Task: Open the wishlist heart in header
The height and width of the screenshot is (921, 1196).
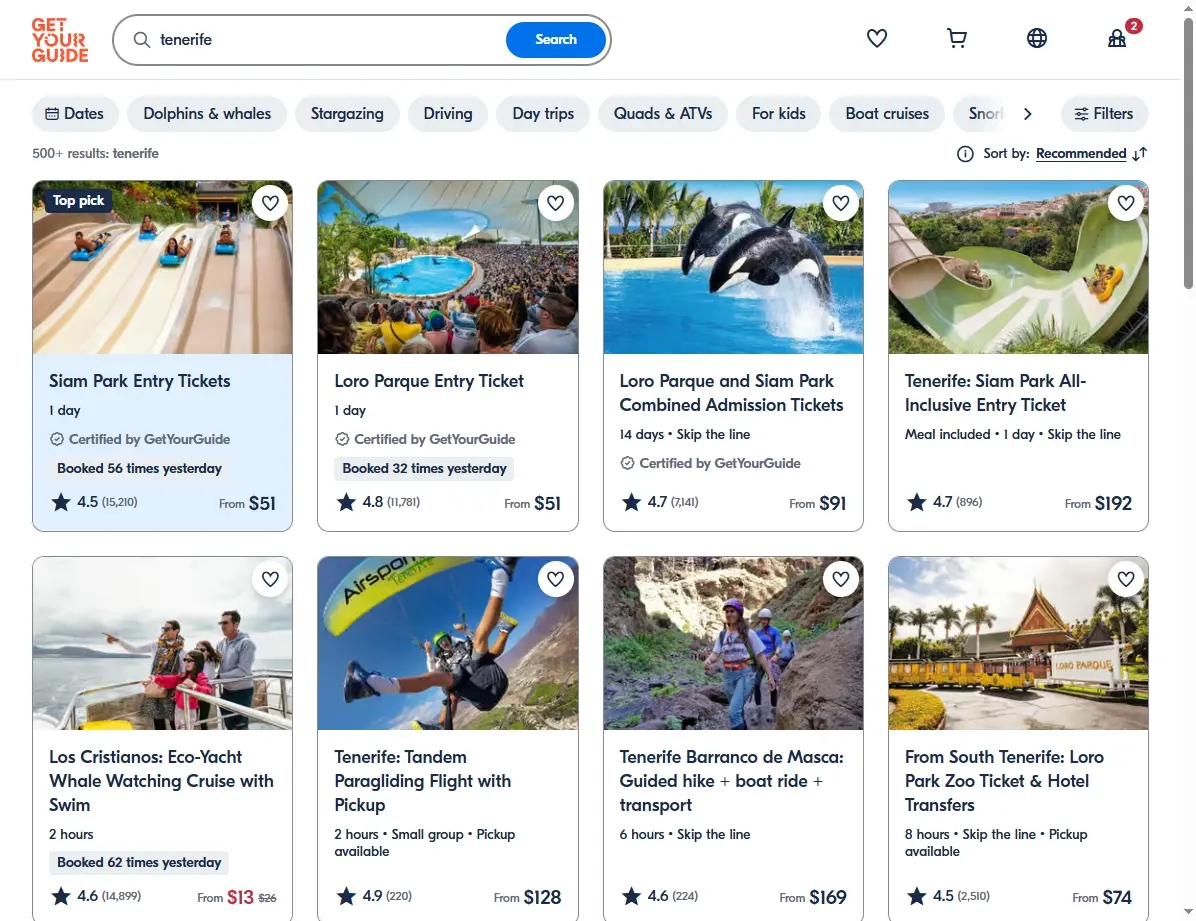Action: click(877, 38)
